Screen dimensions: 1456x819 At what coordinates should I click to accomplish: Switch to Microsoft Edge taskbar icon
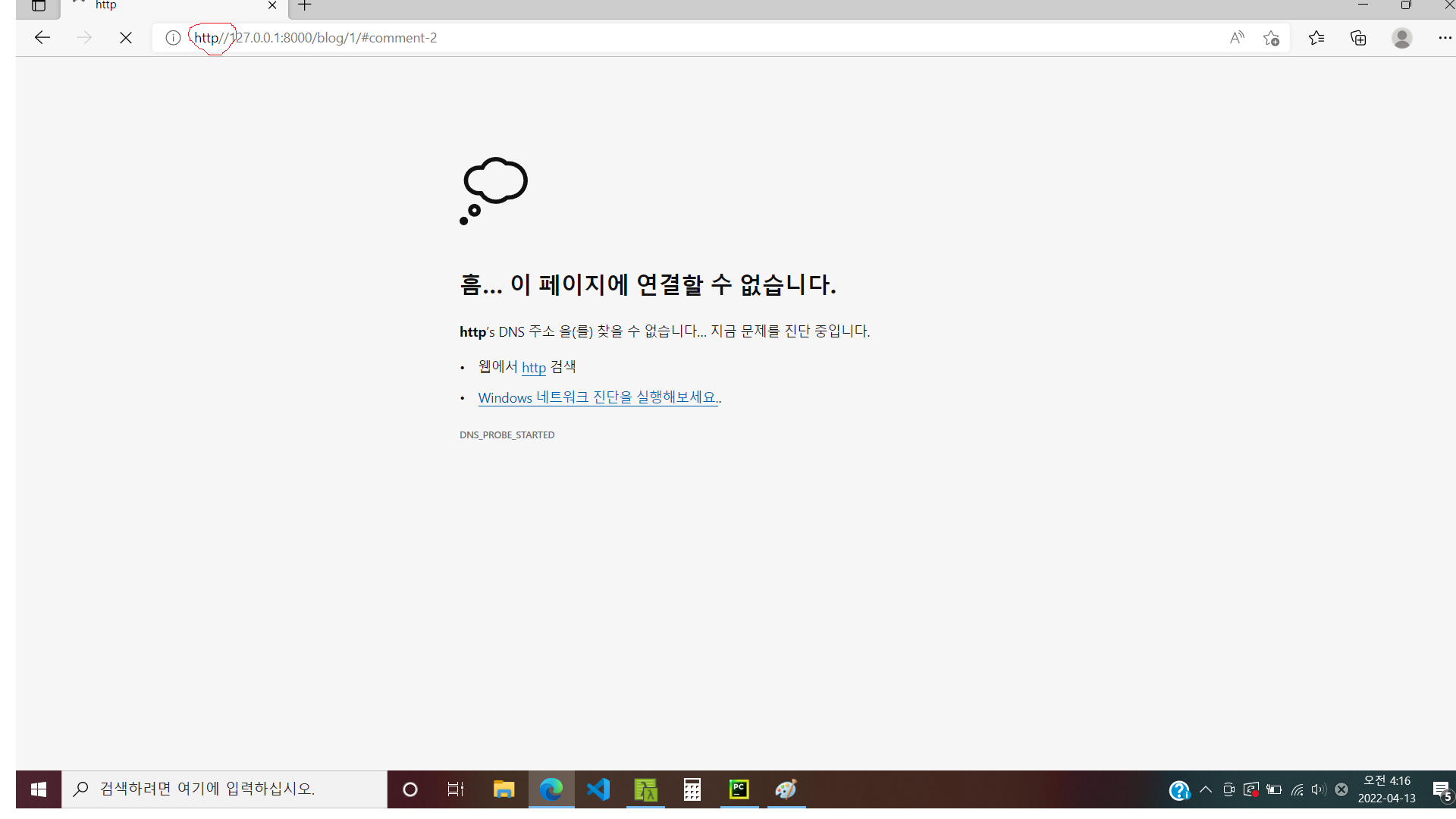pos(551,789)
